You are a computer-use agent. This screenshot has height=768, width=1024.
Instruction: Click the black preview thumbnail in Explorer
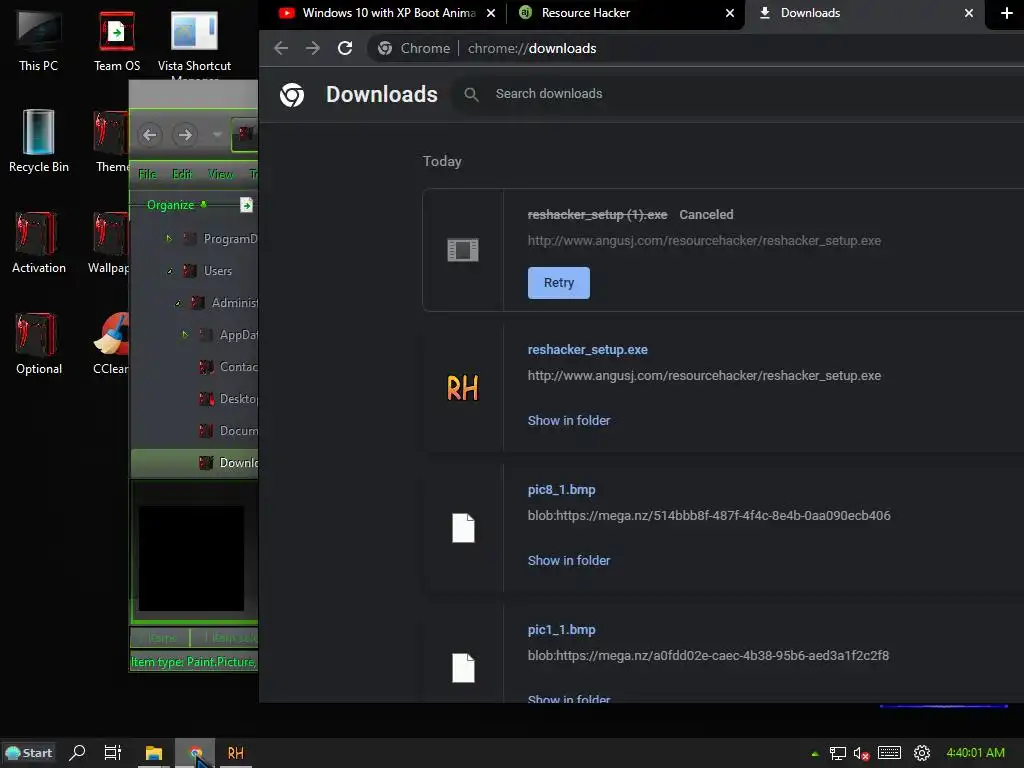point(191,558)
